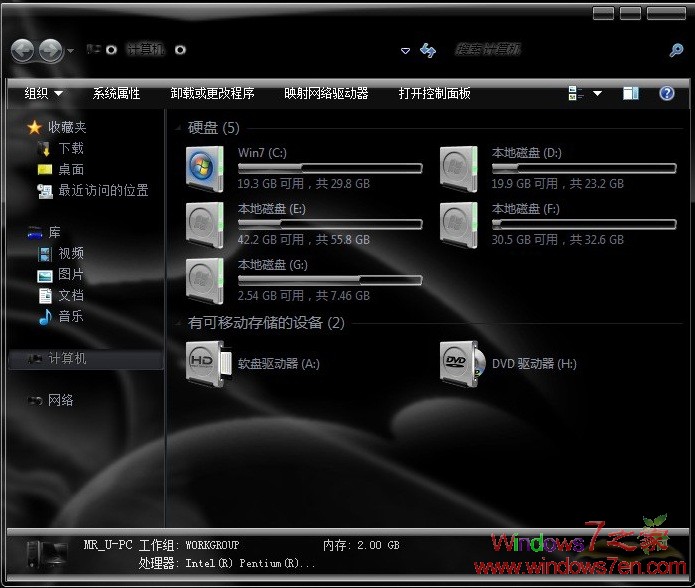The height and width of the screenshot is (588, 695).
Task: Refresh the current location
Action: [428, 51]
